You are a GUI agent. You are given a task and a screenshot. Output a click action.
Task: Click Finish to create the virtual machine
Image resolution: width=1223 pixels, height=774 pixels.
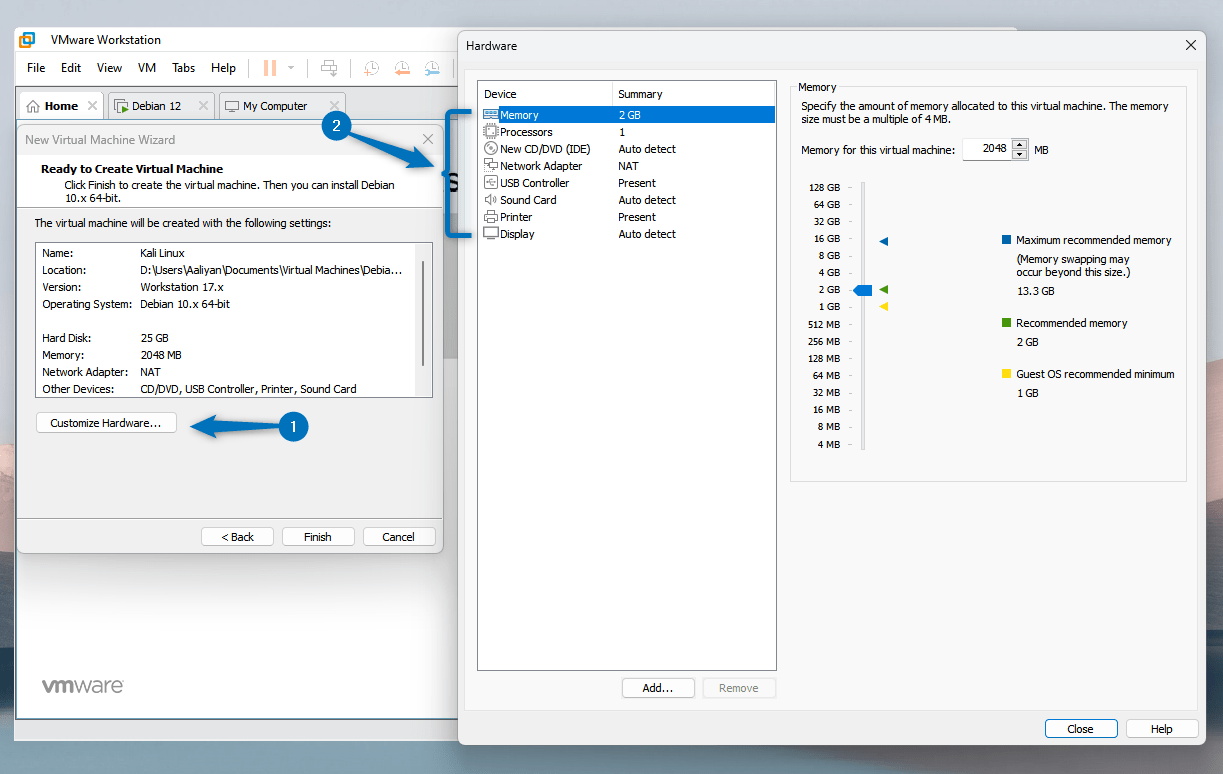pyautogui.click(x=317, y=536)
